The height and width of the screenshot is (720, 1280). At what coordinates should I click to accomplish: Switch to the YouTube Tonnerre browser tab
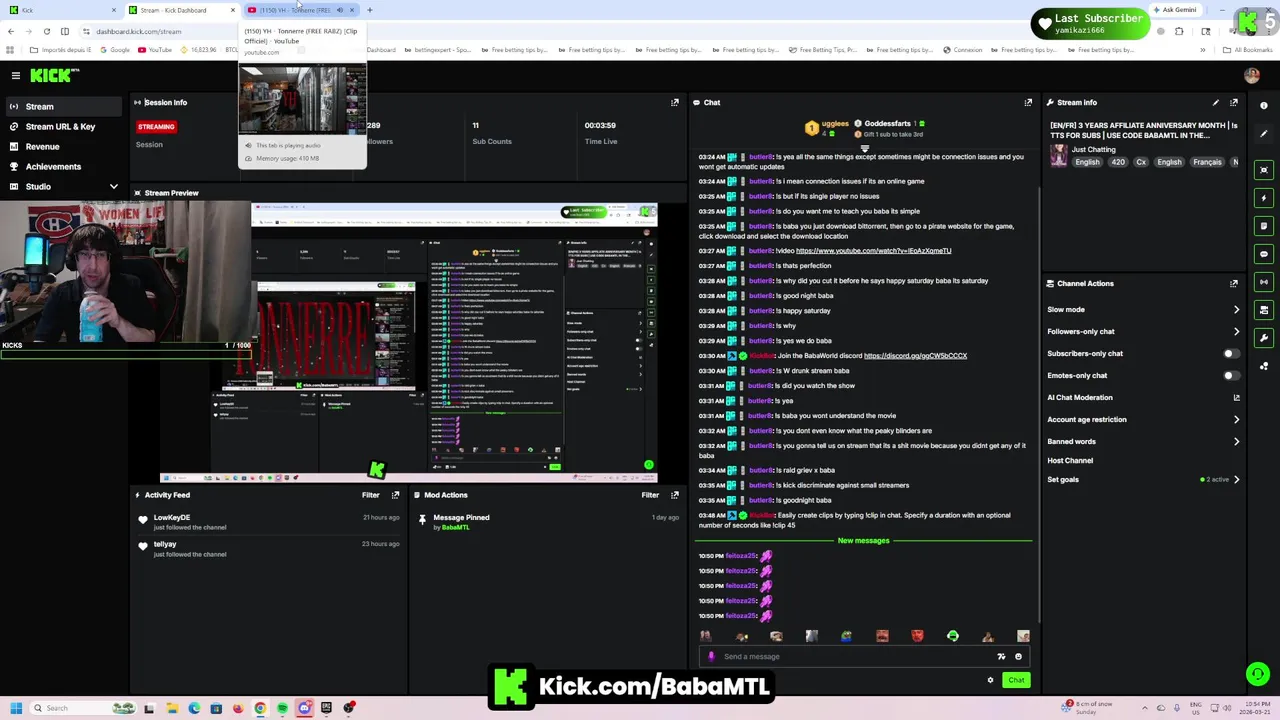300,10
